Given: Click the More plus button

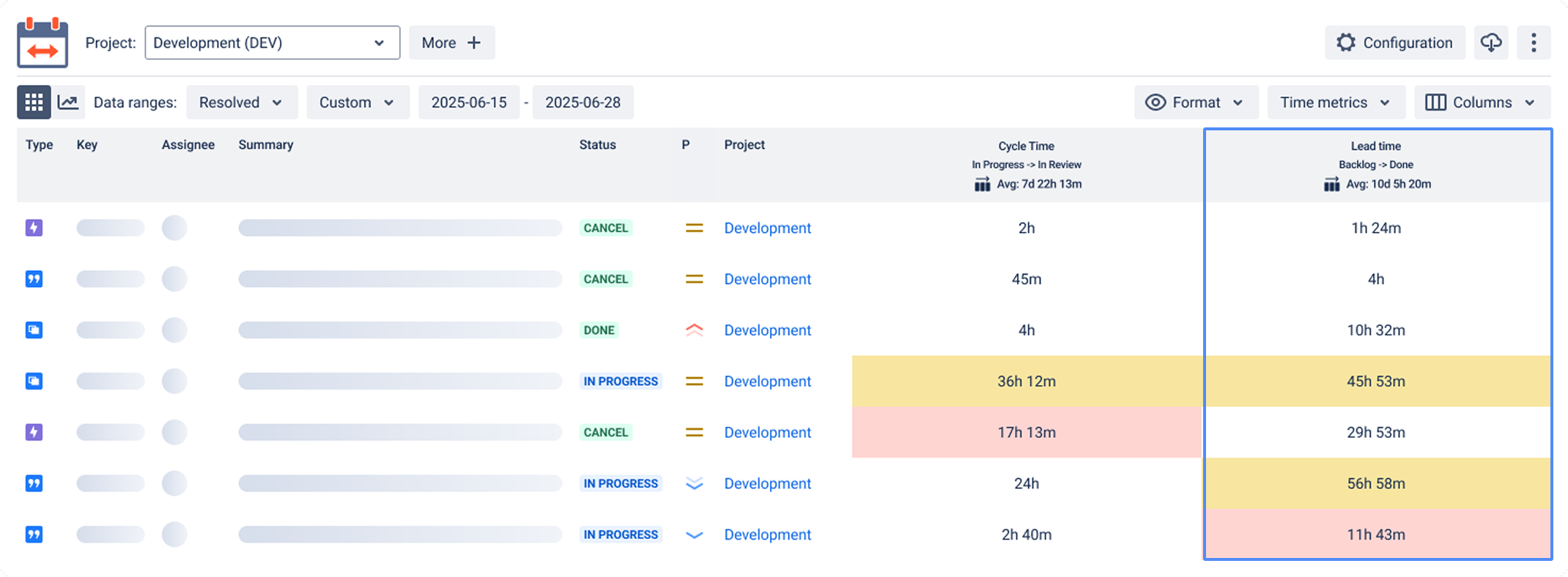Looking at the screenshot, I should (x=452, y=42).
